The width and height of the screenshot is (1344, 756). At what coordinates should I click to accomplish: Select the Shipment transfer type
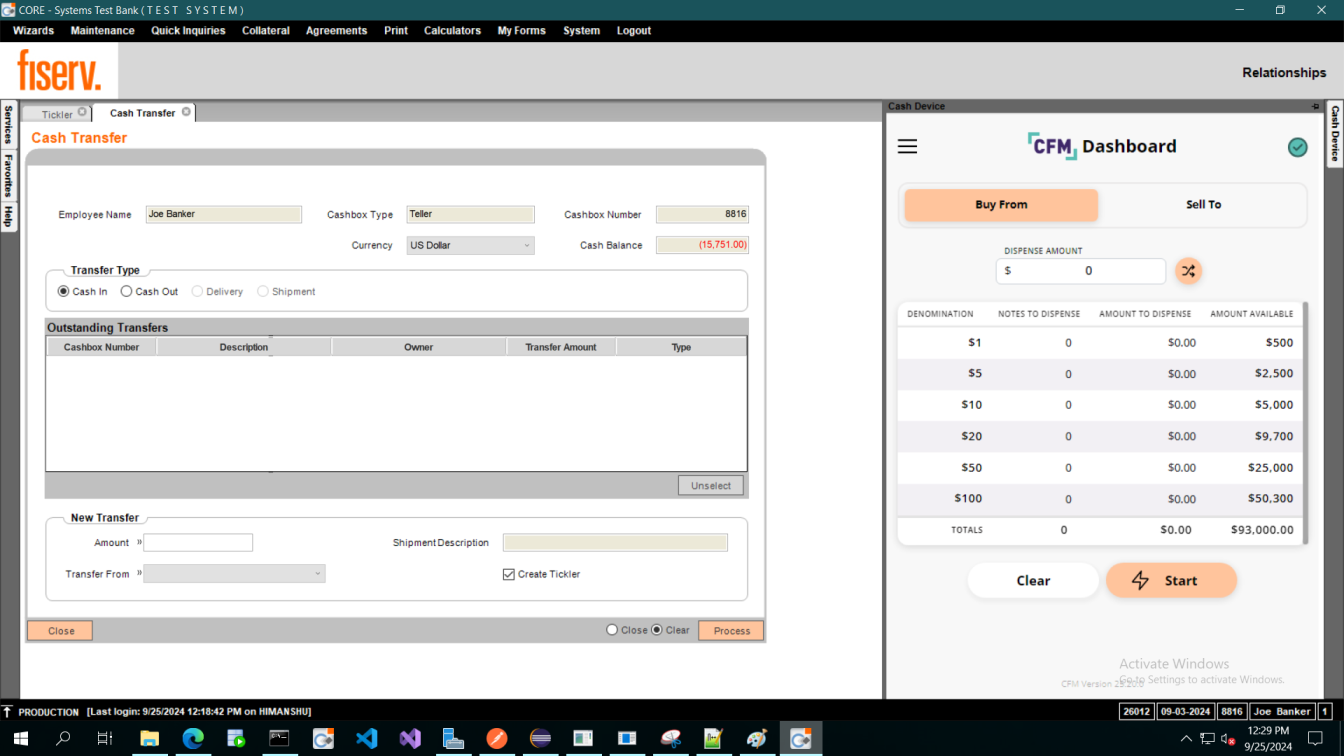[x=263, y=292]
